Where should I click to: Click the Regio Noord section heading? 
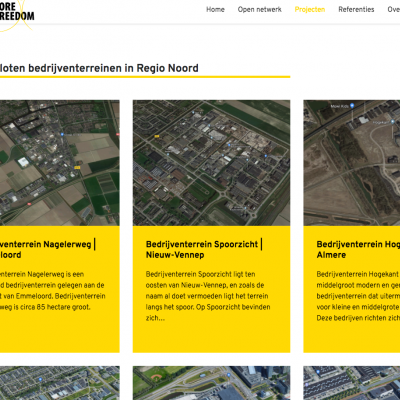99,68
